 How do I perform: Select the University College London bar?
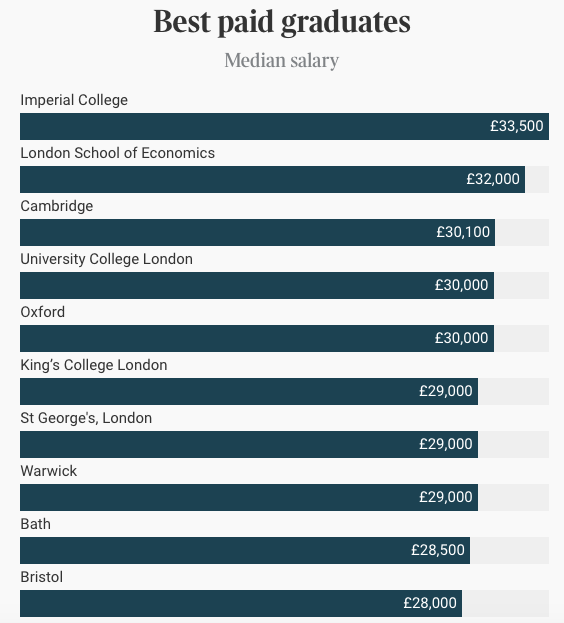pos(257,285)
